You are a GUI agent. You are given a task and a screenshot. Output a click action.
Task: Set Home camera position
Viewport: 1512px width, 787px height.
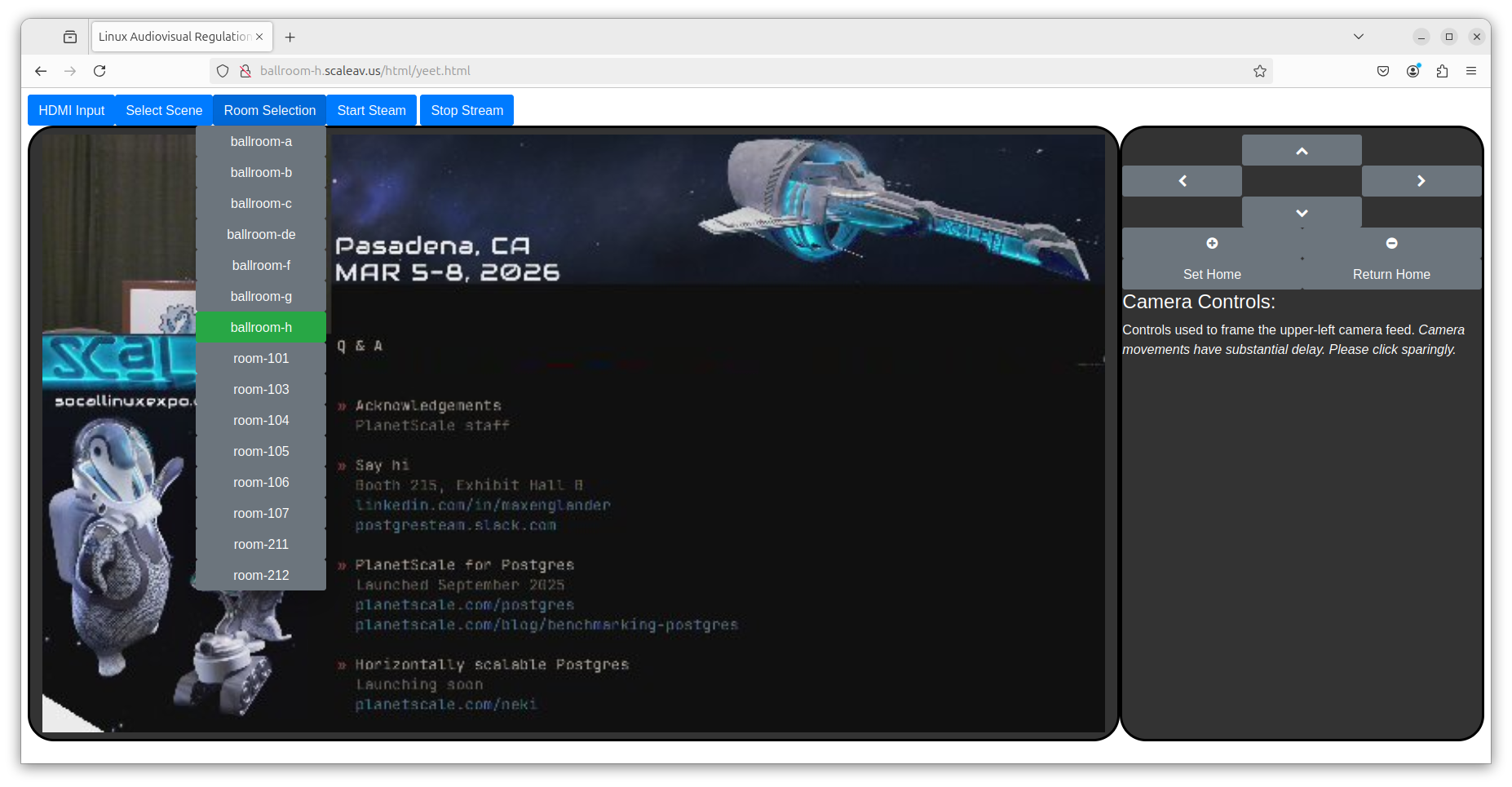[1211, 275]
